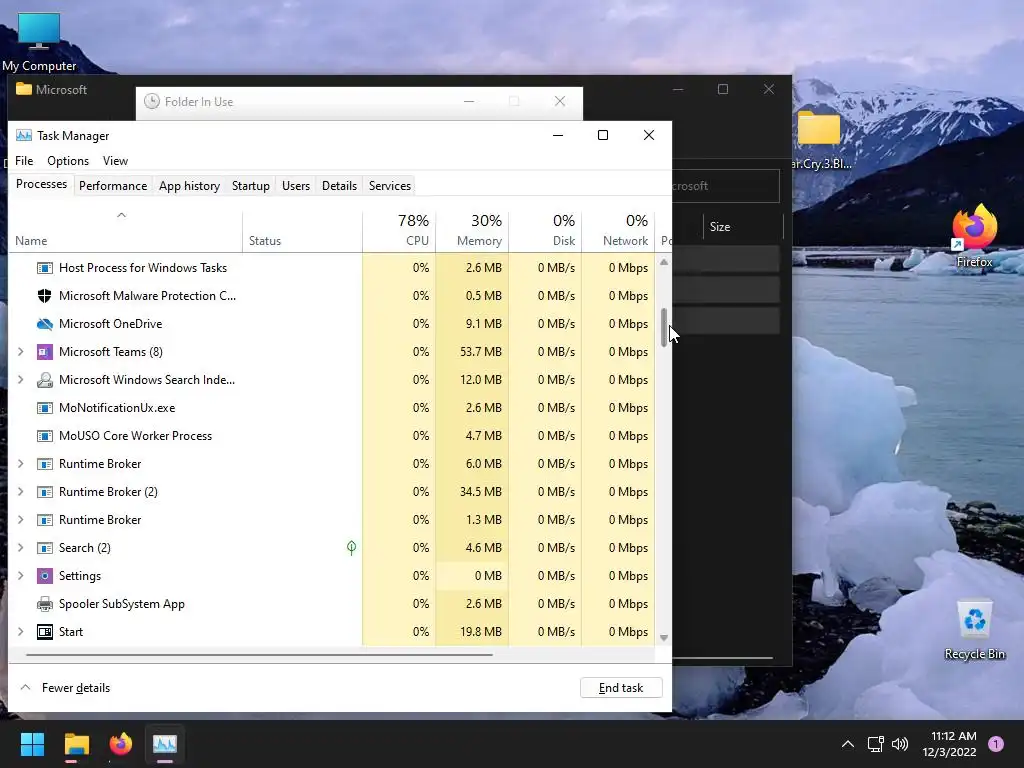Expand the Microsoft Teams (8) process group
Screen dimensions: 1024x768
[21, 352]
